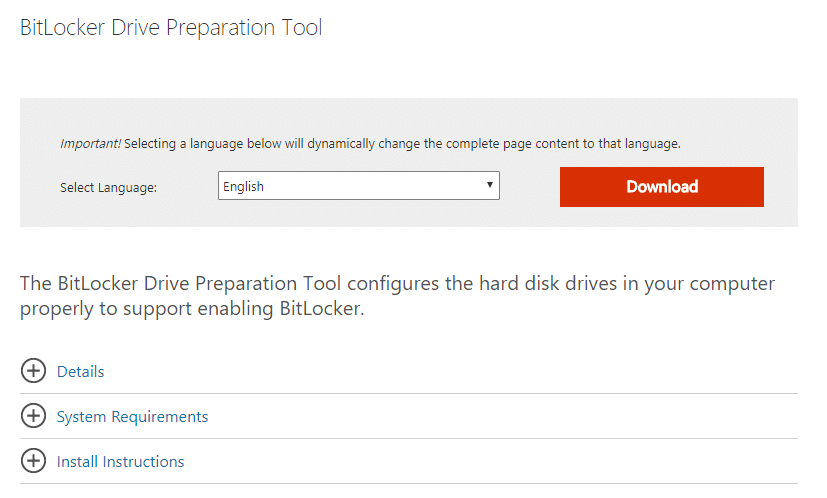Select the English value in language box

pos(243,186)
